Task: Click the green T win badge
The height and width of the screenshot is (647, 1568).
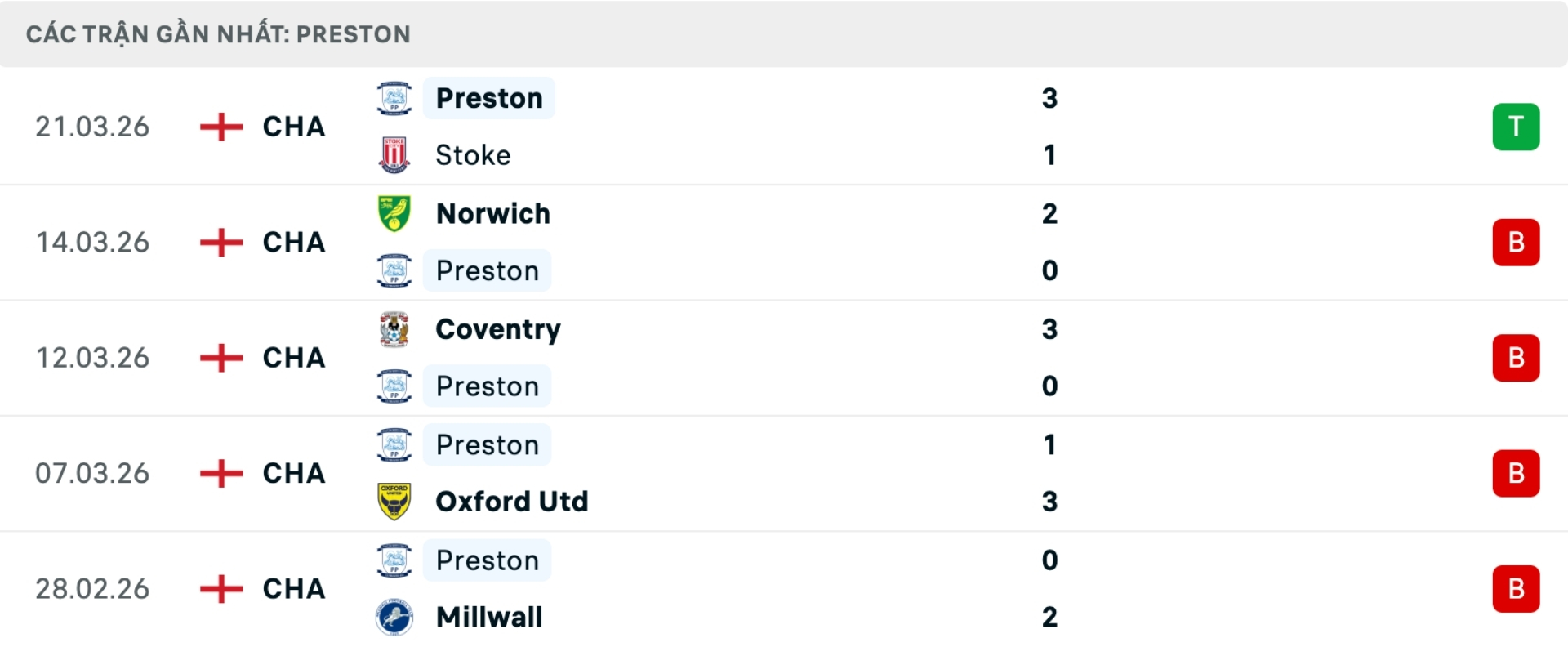Action: point(1516,127)
